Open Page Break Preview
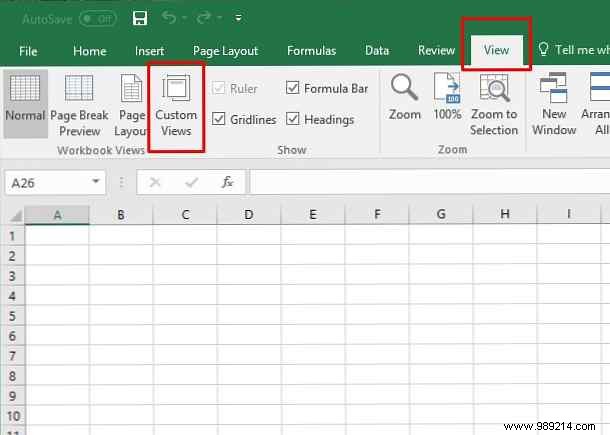Screen dimensions: 610x435 pyautogui.click(x=79, y=105)
